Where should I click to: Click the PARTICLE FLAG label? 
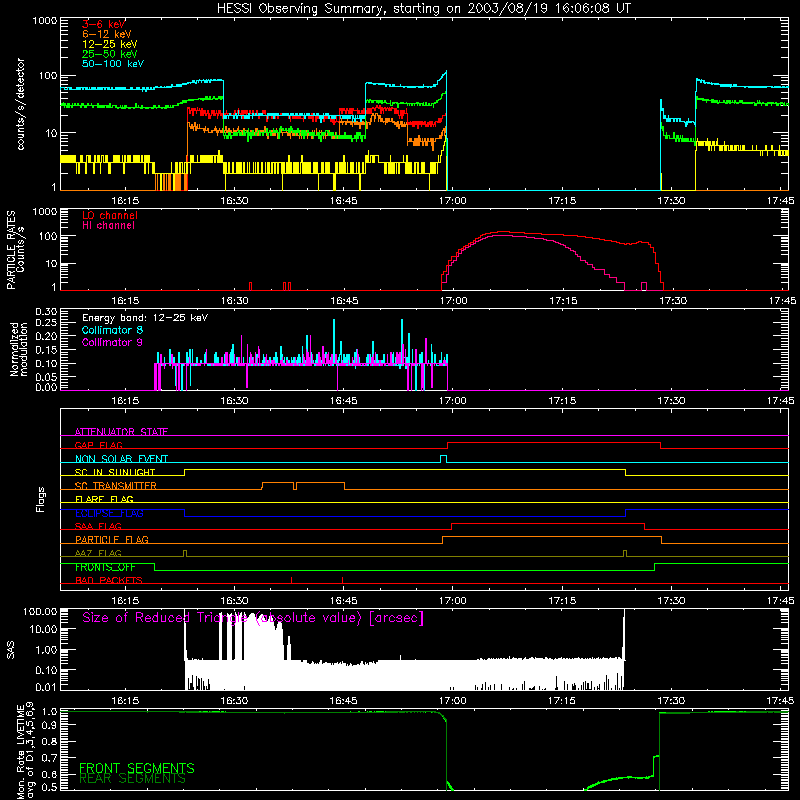click(x=112, y=539)
